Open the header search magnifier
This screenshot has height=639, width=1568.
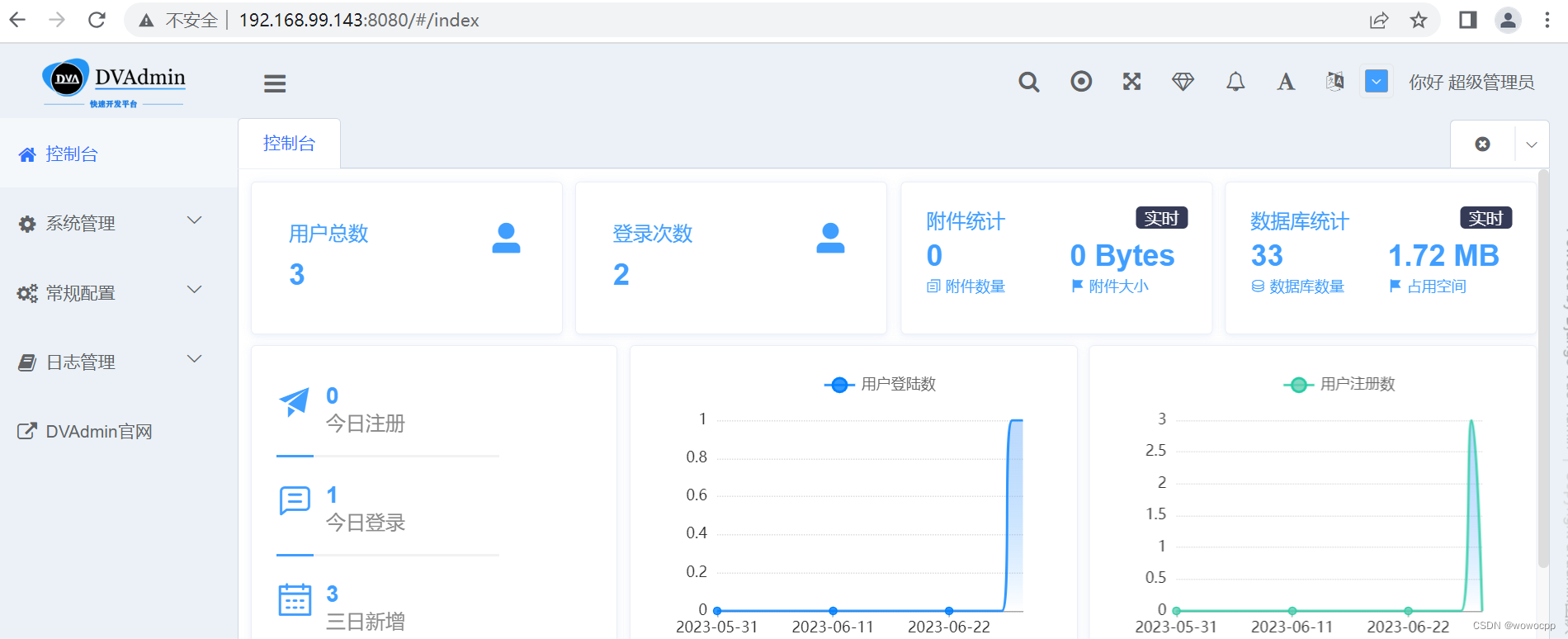[x=1028, y=82]
